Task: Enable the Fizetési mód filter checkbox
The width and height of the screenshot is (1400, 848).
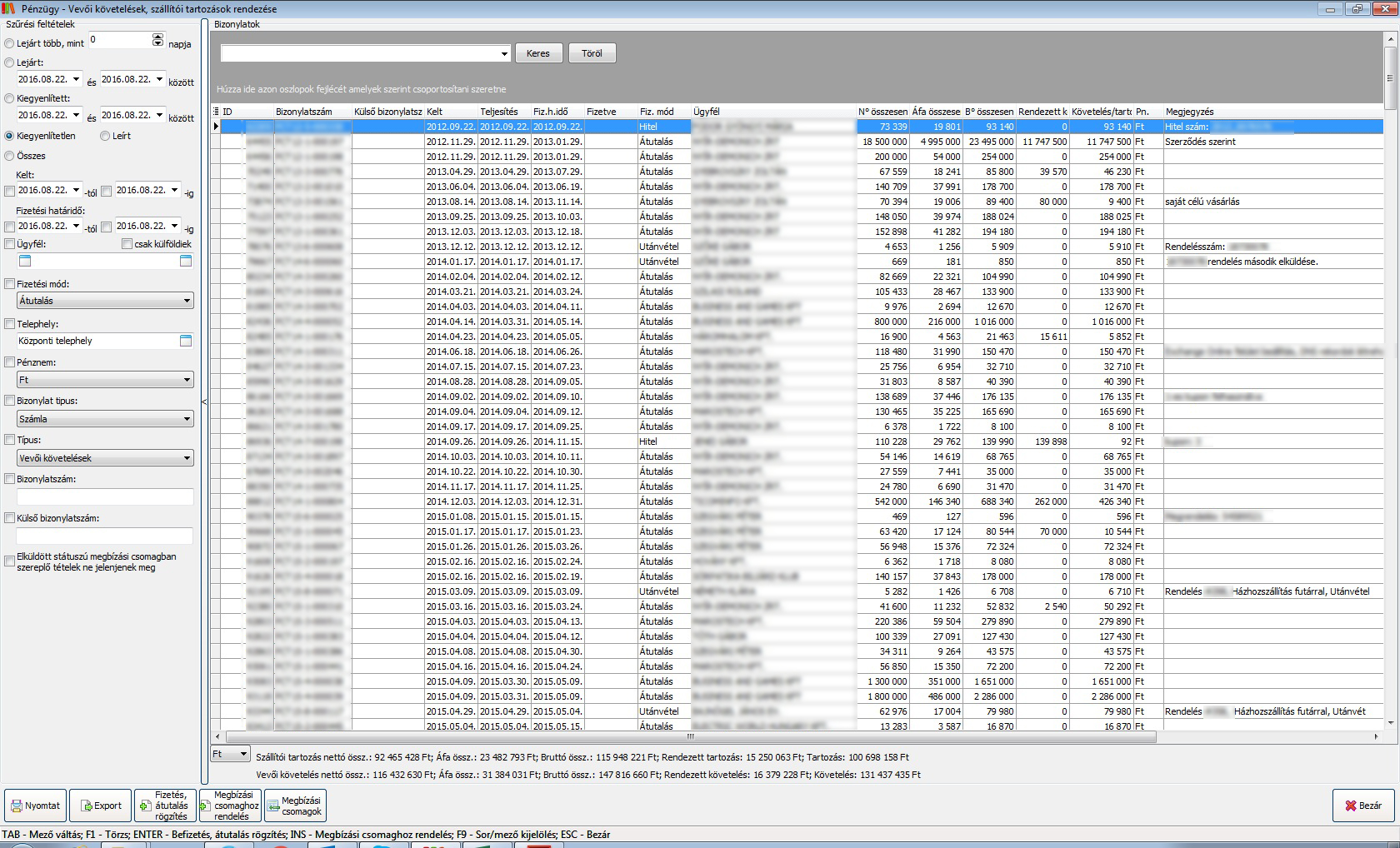Action: point(10,284)
